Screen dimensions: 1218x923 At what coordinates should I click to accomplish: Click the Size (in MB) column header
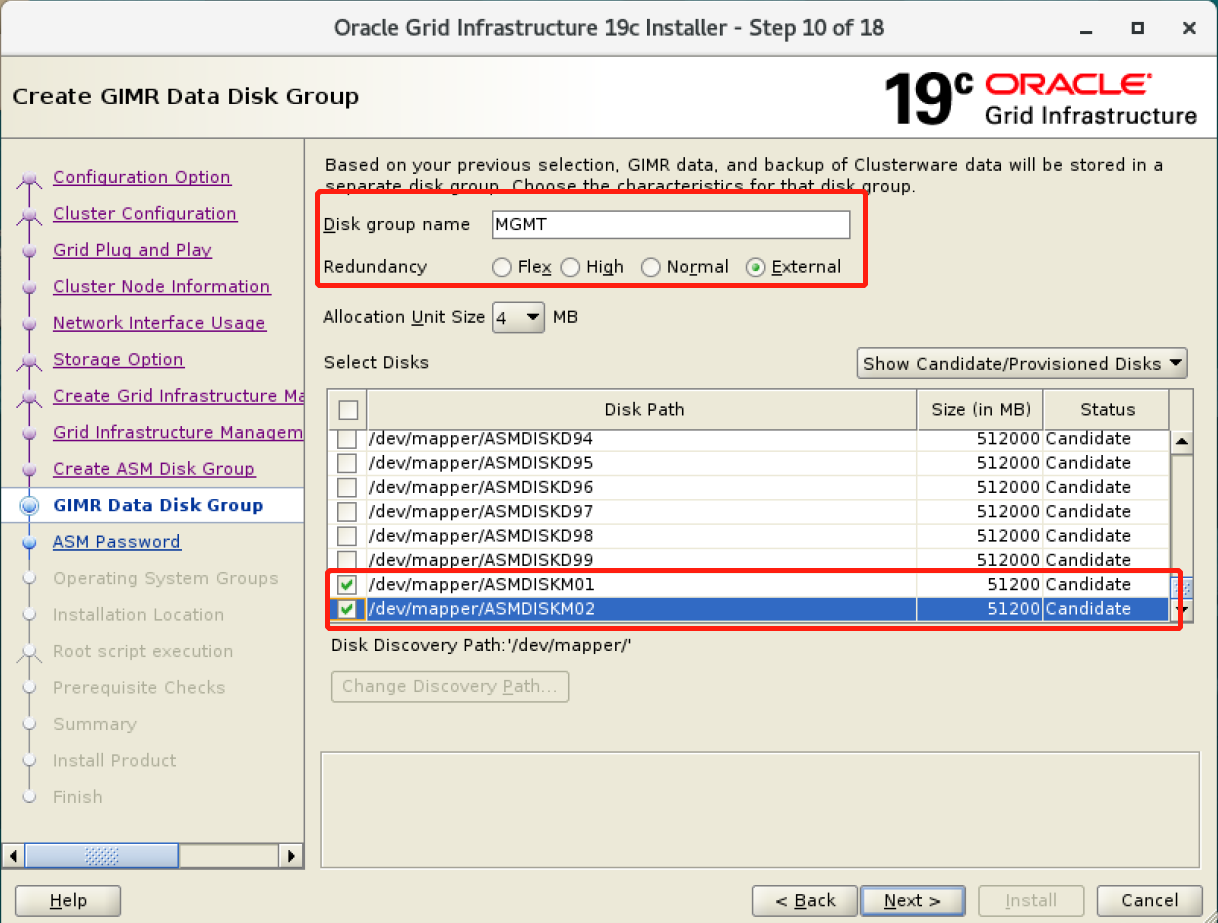tap(980, 409)
